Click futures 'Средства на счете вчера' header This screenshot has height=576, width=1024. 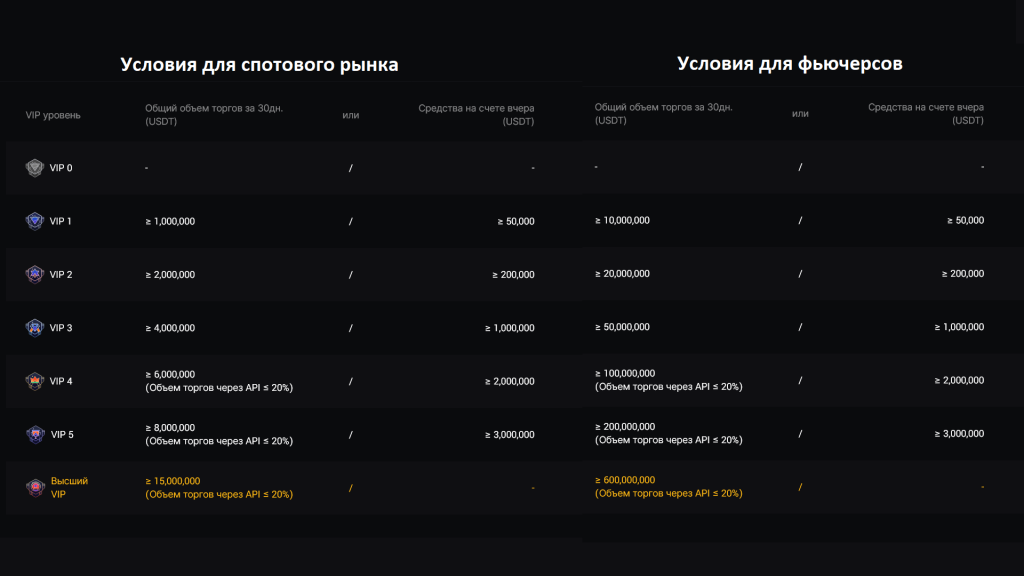(x=925, y=107)
